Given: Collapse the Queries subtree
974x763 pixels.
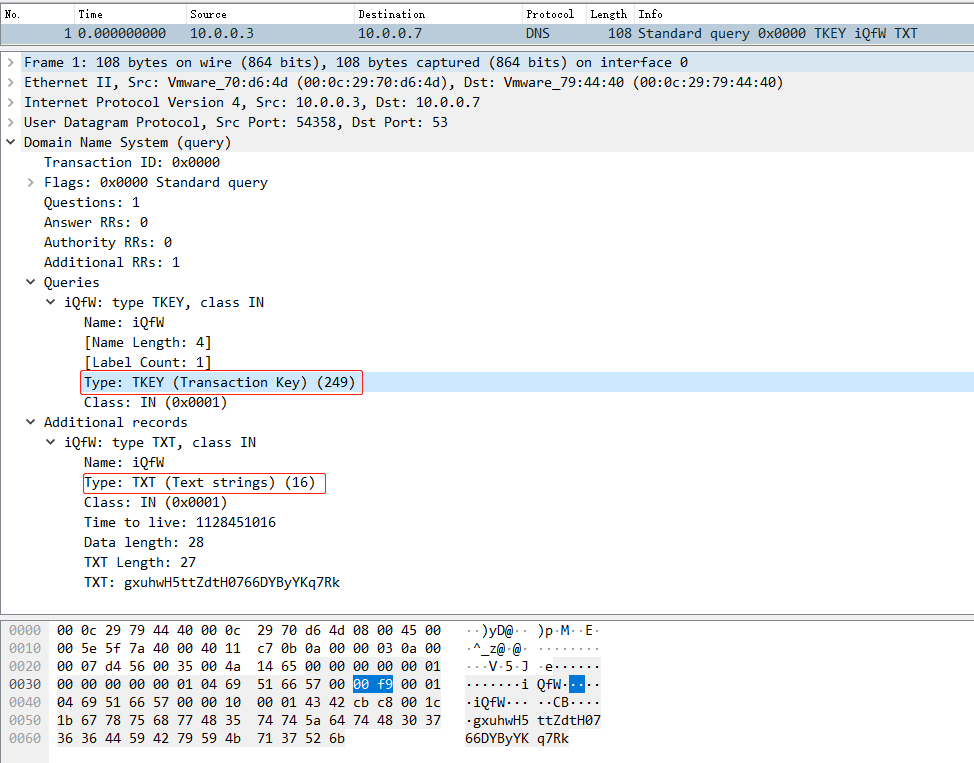Looking at the screenshot, I should (x=29, y=282).
